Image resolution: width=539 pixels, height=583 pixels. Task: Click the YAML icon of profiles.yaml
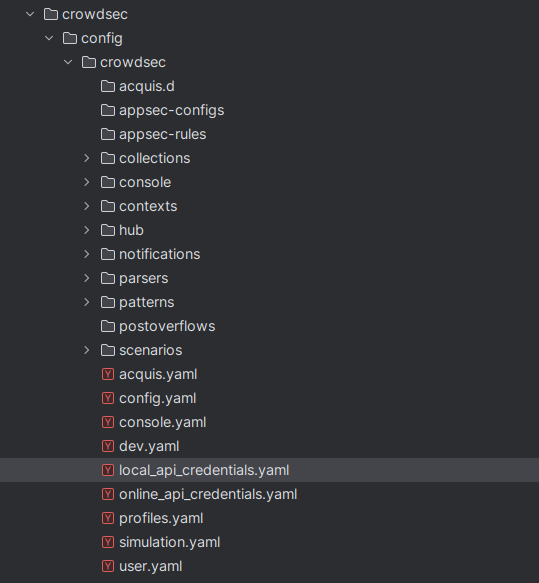(x=108, y=518)
